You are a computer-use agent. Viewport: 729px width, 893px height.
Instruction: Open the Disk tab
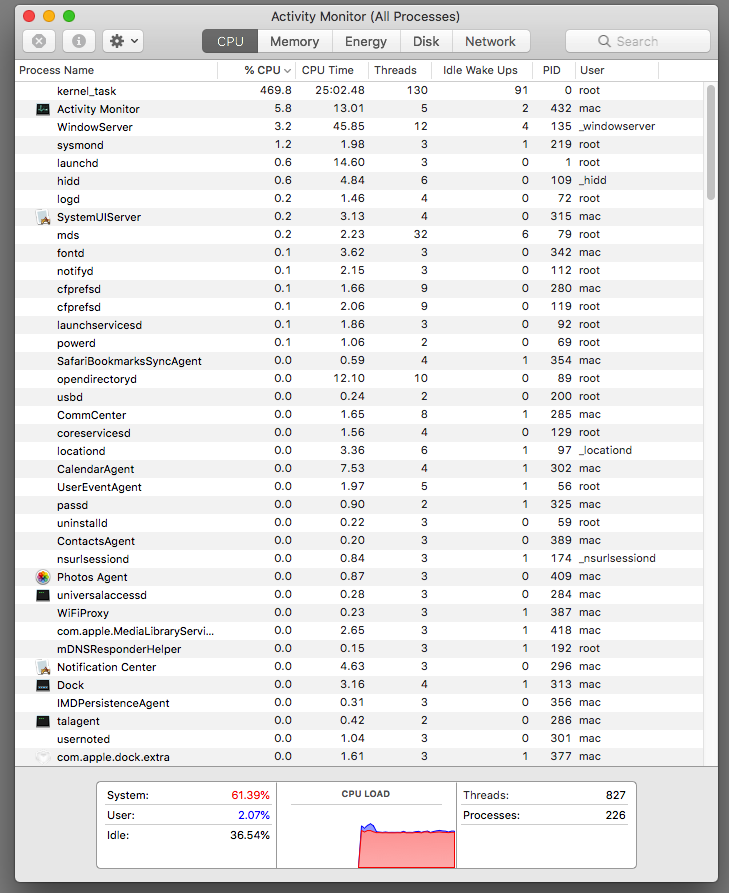[426, 41]
